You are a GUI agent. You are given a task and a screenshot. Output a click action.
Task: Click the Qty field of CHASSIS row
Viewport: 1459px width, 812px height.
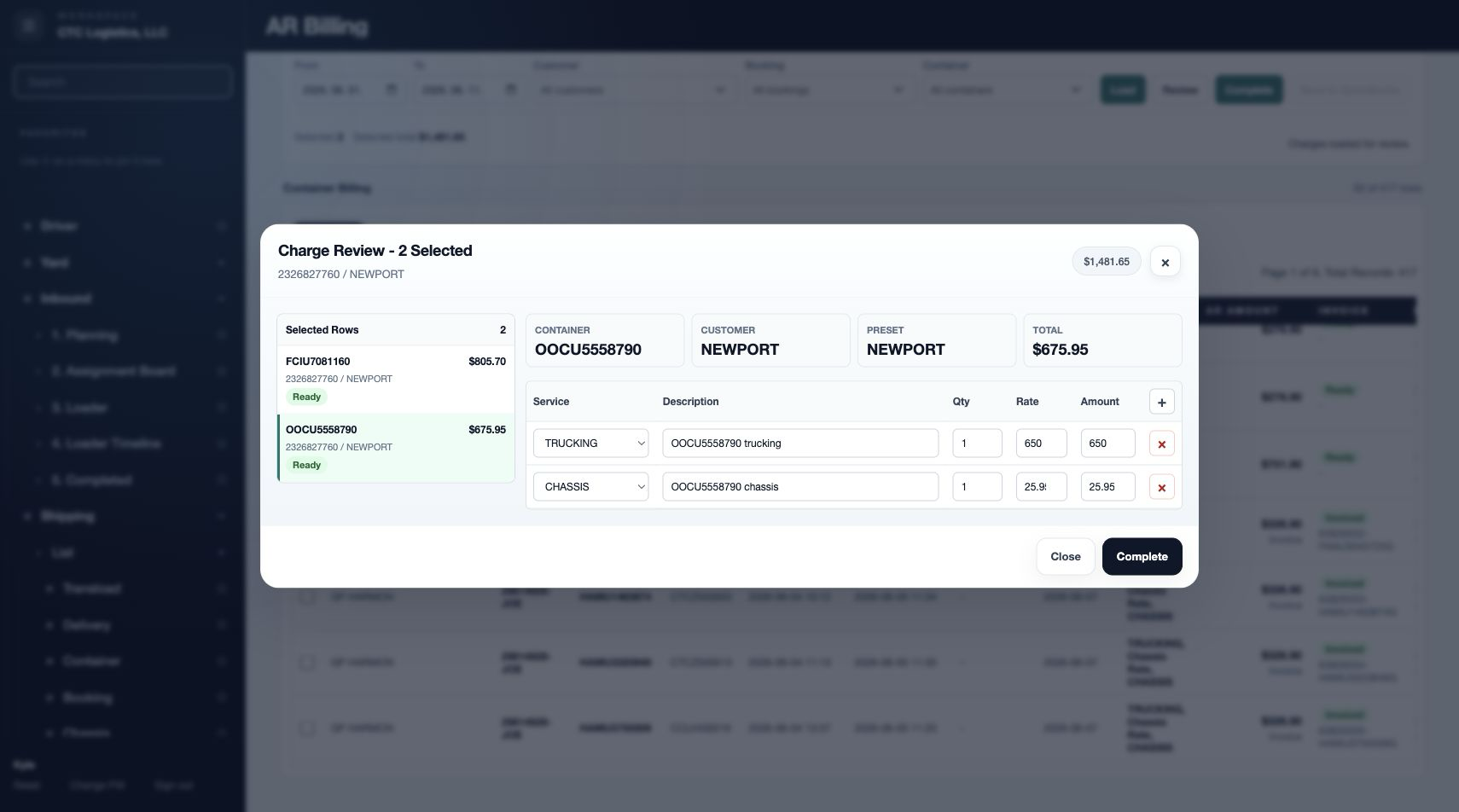pos(977,487)
